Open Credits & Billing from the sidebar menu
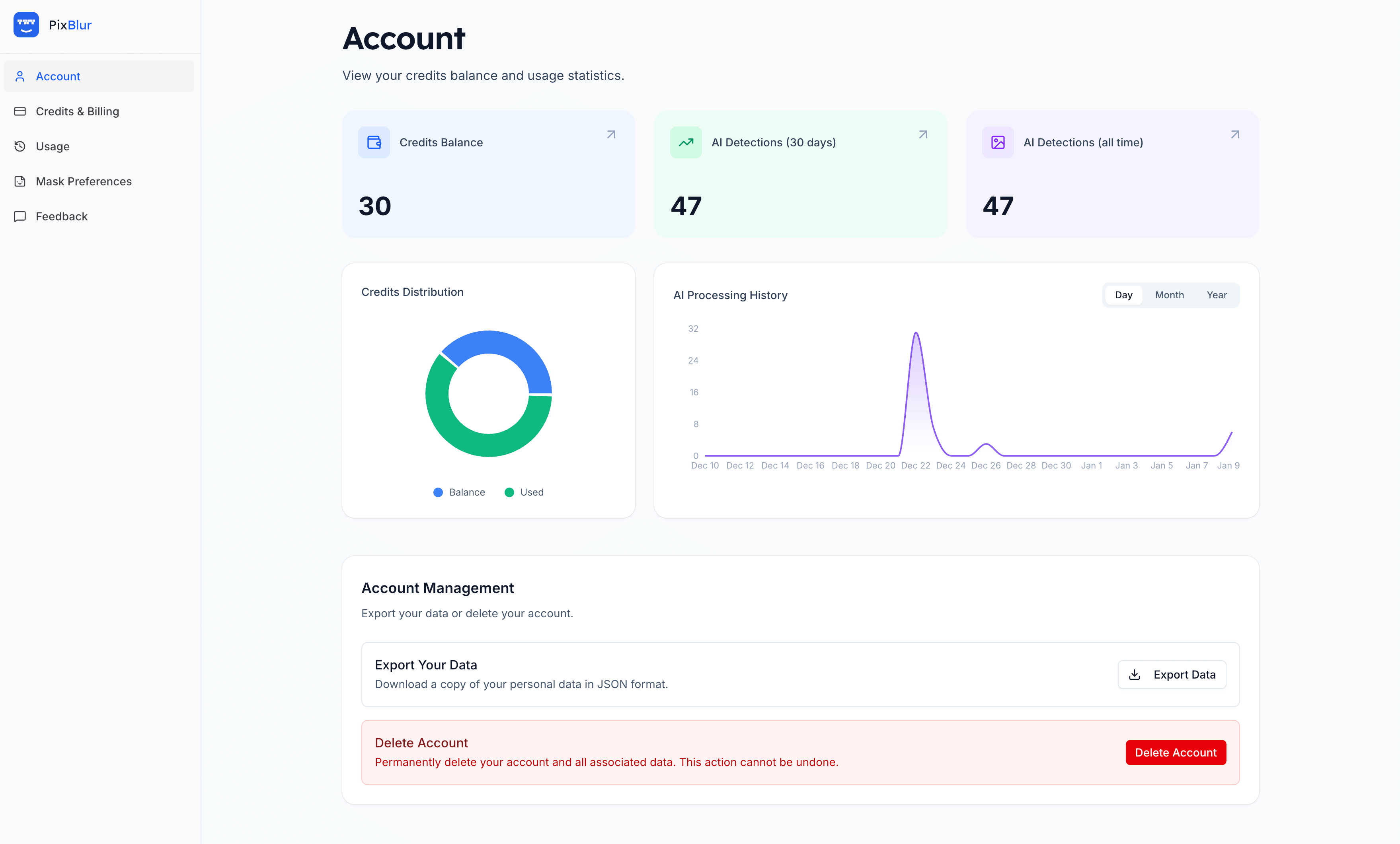The width and height of the screenshot is (1400, 844). (78, 111)
